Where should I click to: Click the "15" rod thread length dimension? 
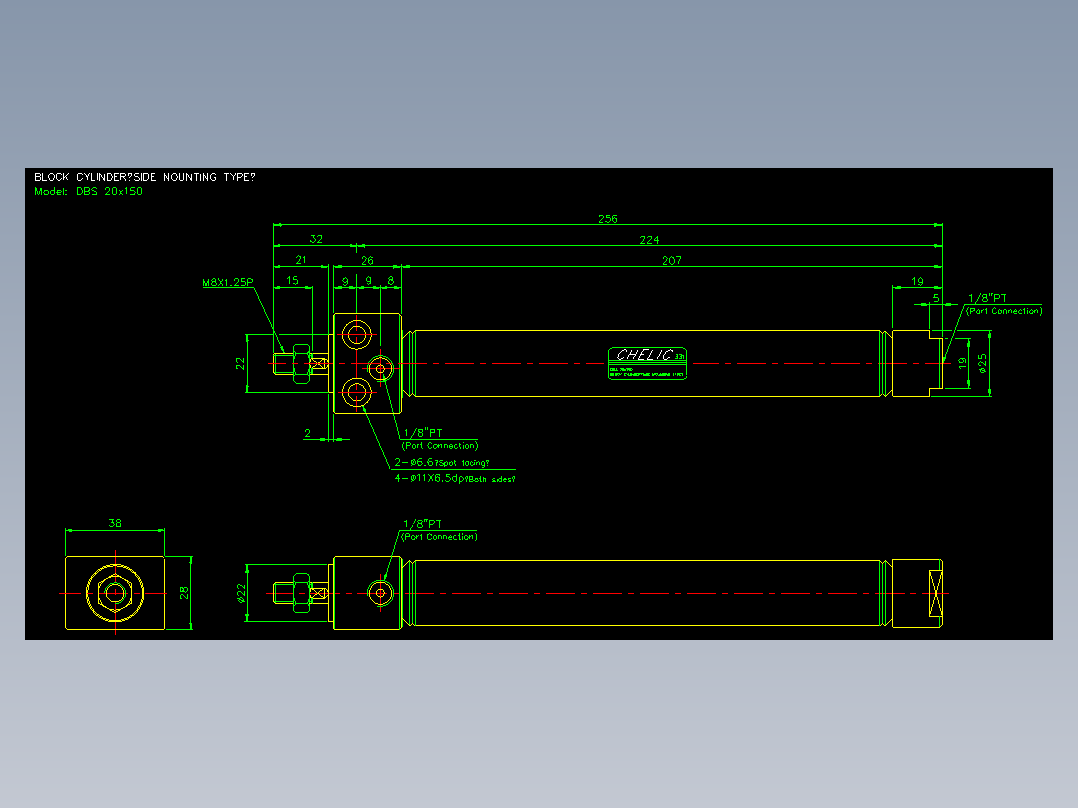292,281
